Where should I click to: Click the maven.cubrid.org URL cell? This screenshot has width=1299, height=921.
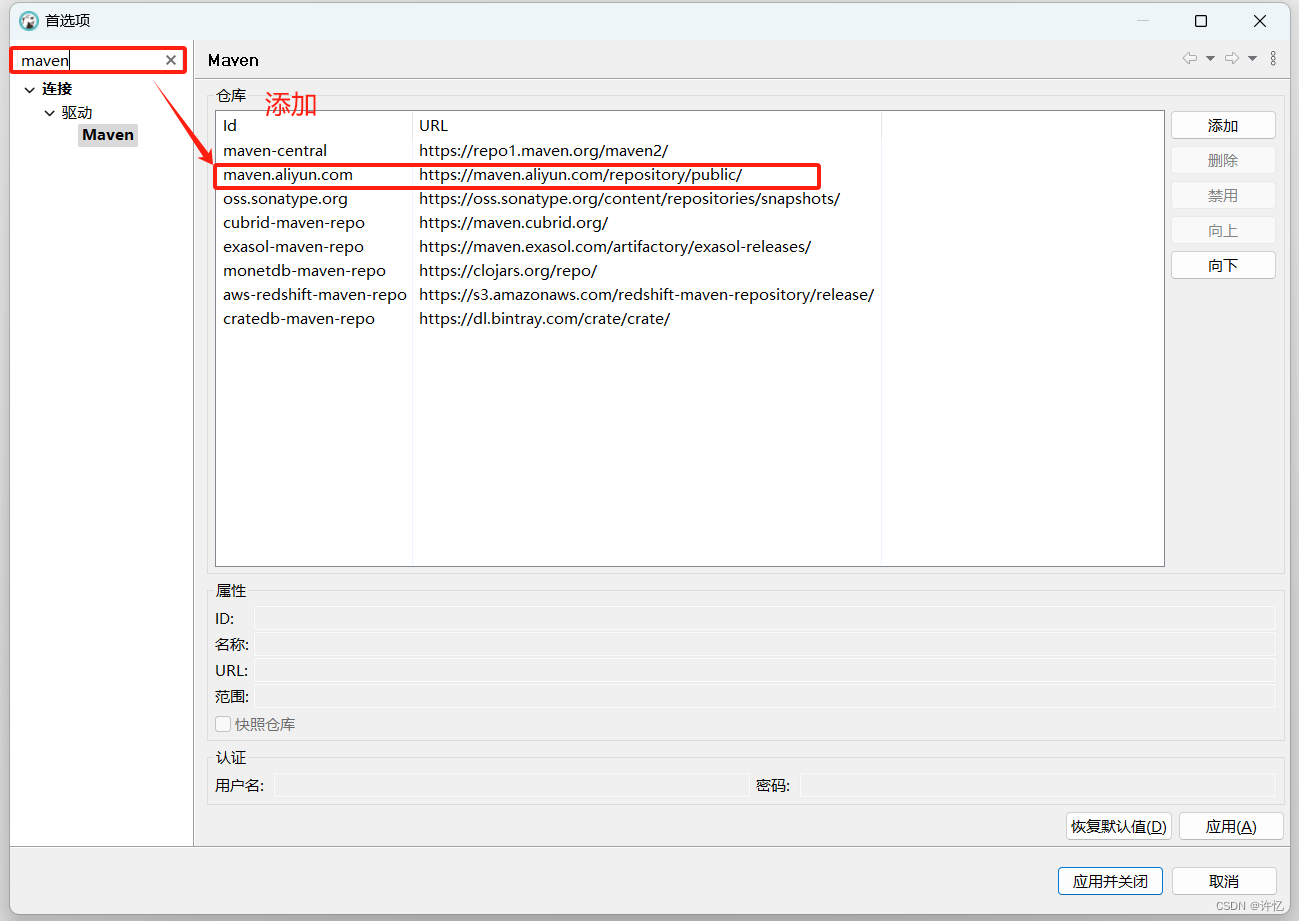[513, 222]
